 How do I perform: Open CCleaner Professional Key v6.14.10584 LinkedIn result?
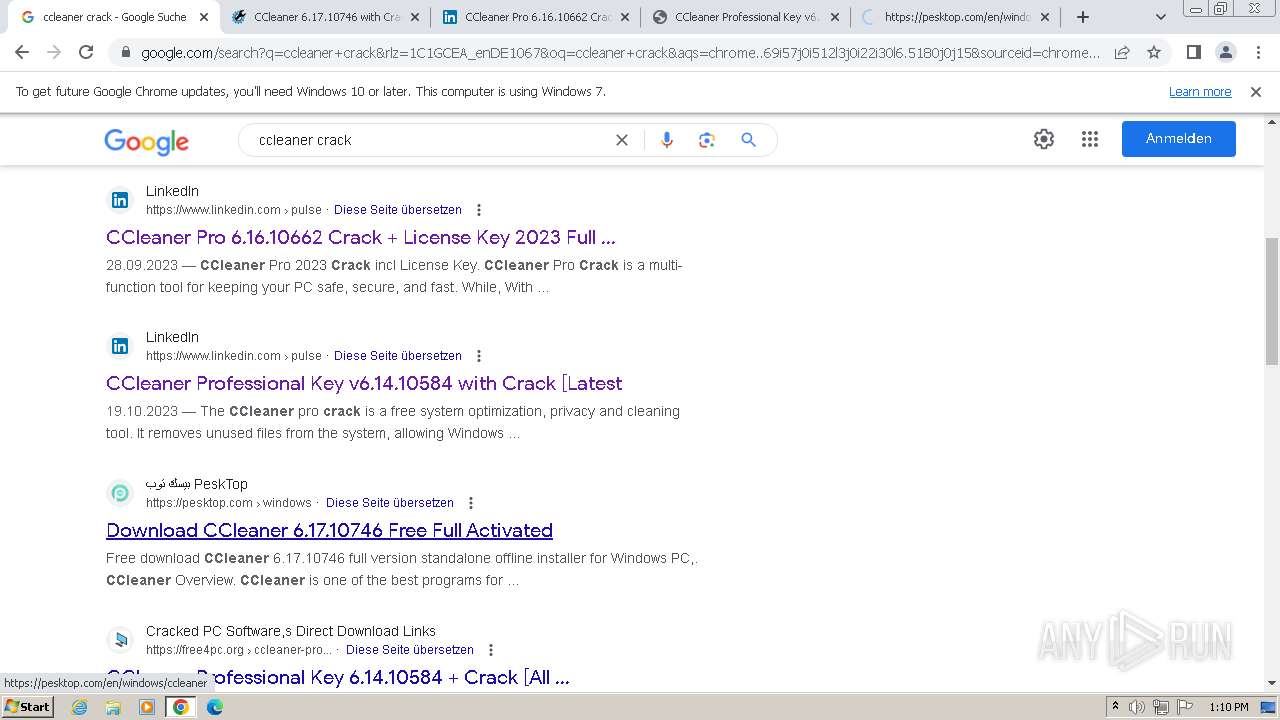pos(364,383)
